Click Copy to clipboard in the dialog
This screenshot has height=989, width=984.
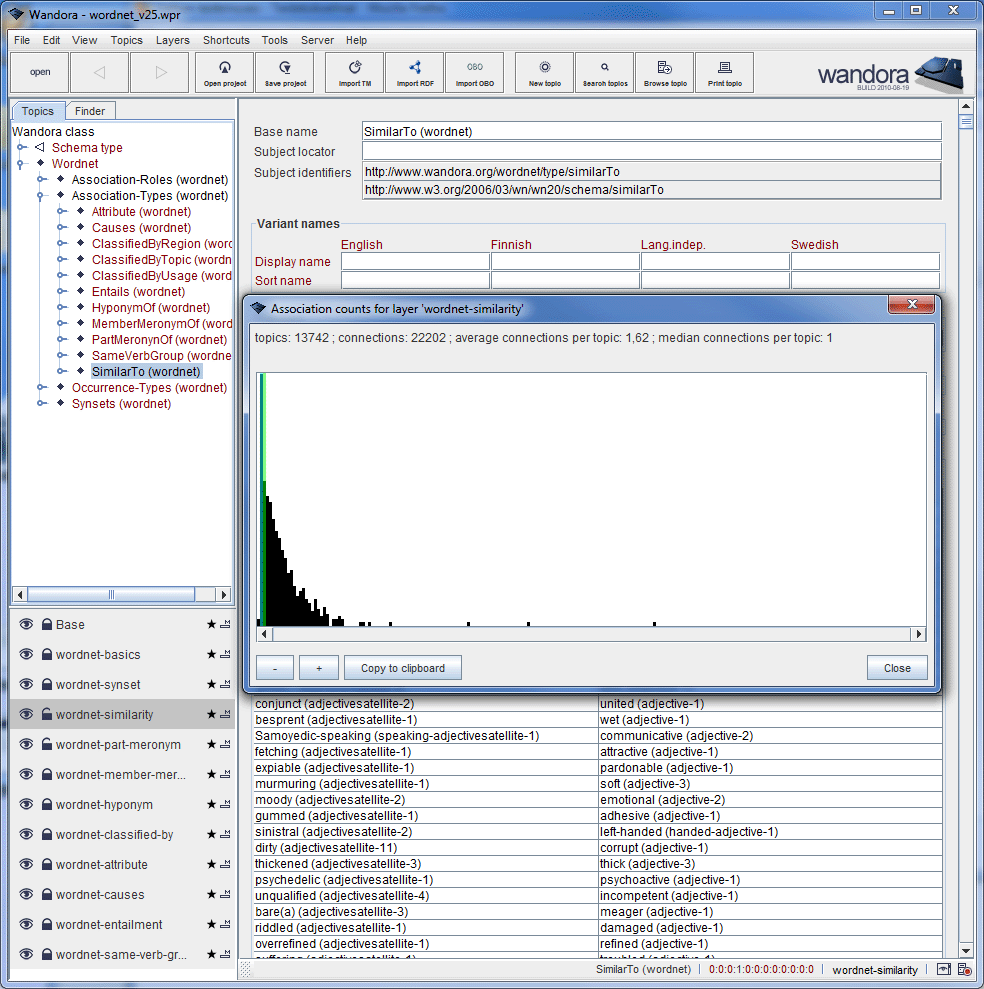pos(402,667)
